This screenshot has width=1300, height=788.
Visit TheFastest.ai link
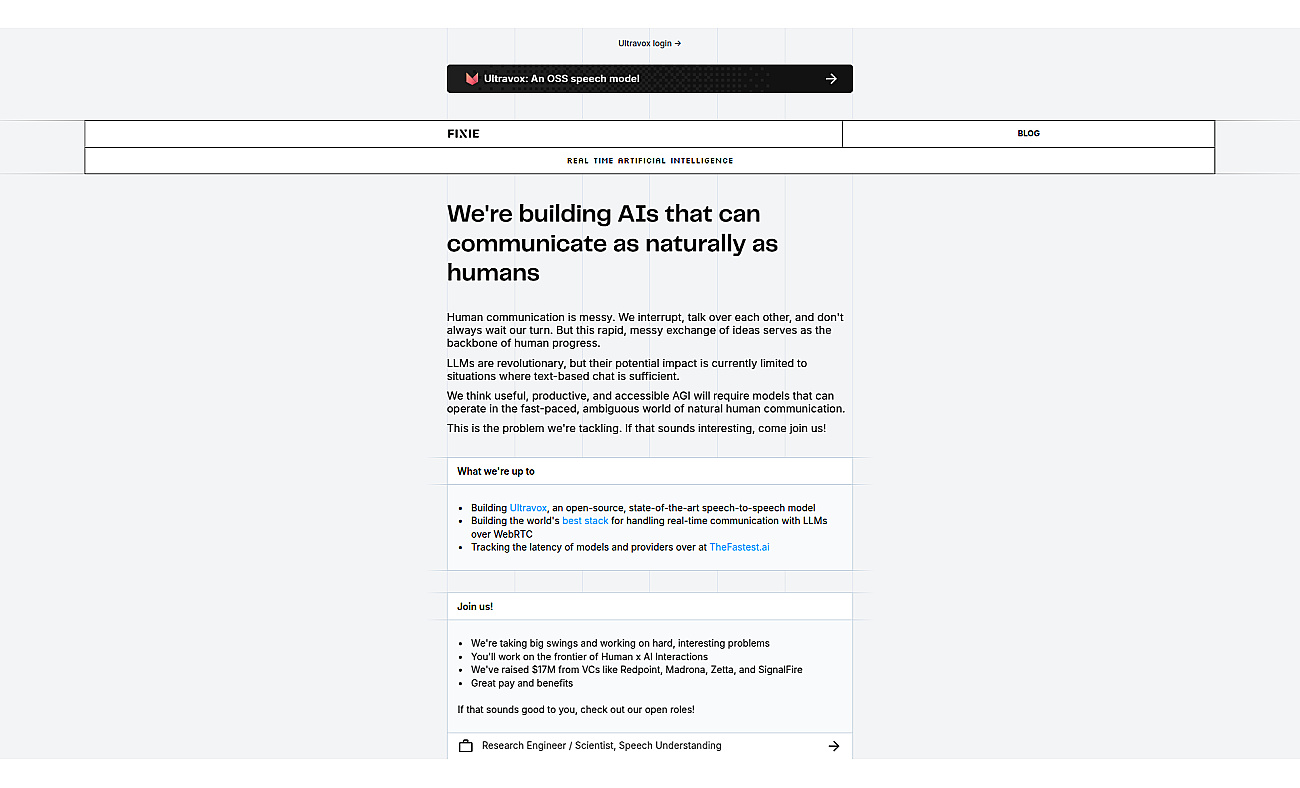(x=739, y=548)
